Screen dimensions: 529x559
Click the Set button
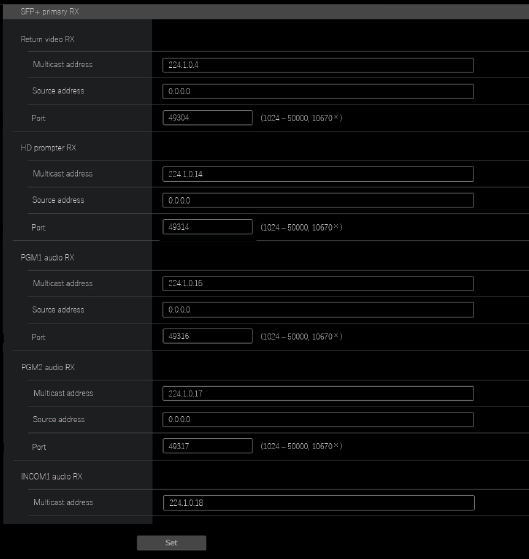(x=171, y=543)
